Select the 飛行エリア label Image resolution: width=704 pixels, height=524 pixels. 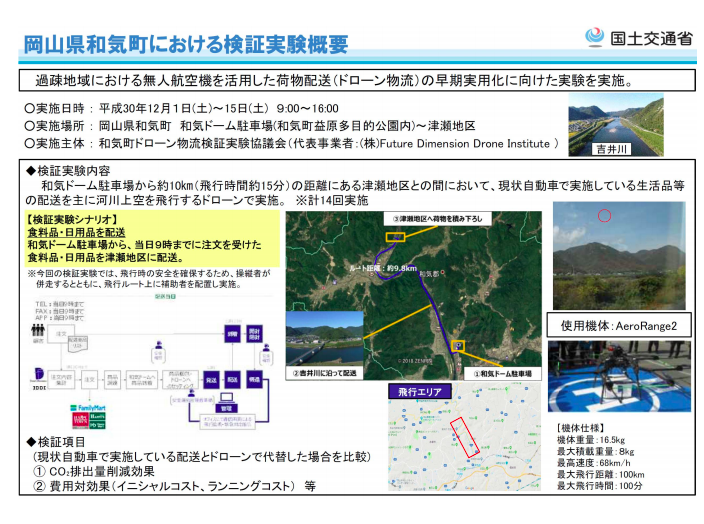pos(420,391)
